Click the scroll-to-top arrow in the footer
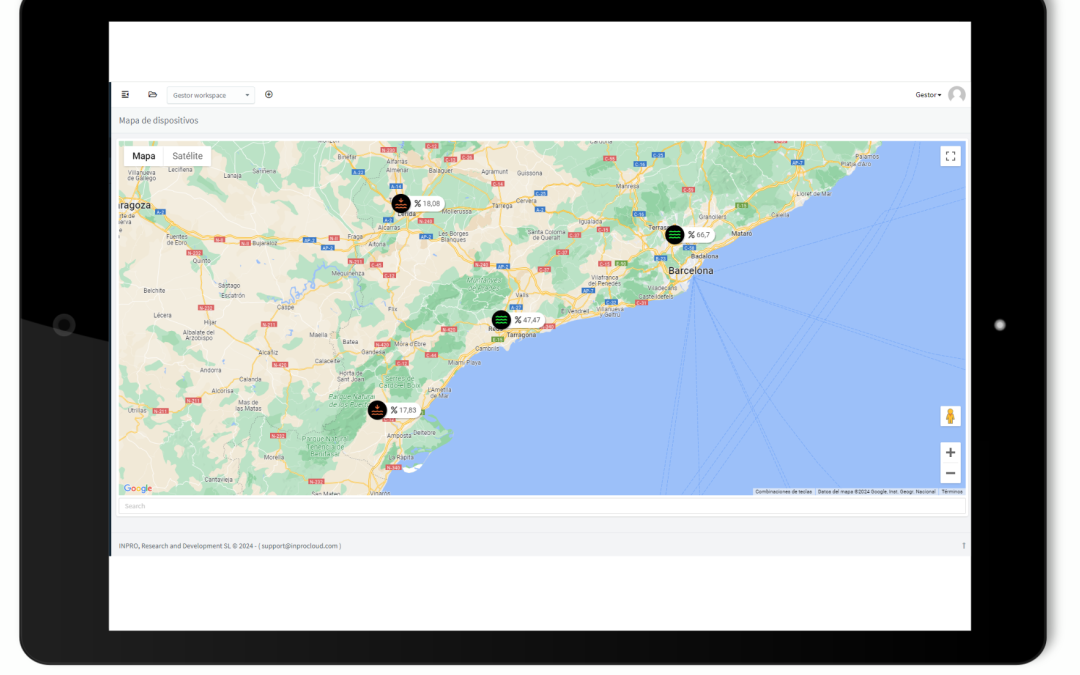The height and width of the screenshot is (675, 1080). [x=964, y=546]
